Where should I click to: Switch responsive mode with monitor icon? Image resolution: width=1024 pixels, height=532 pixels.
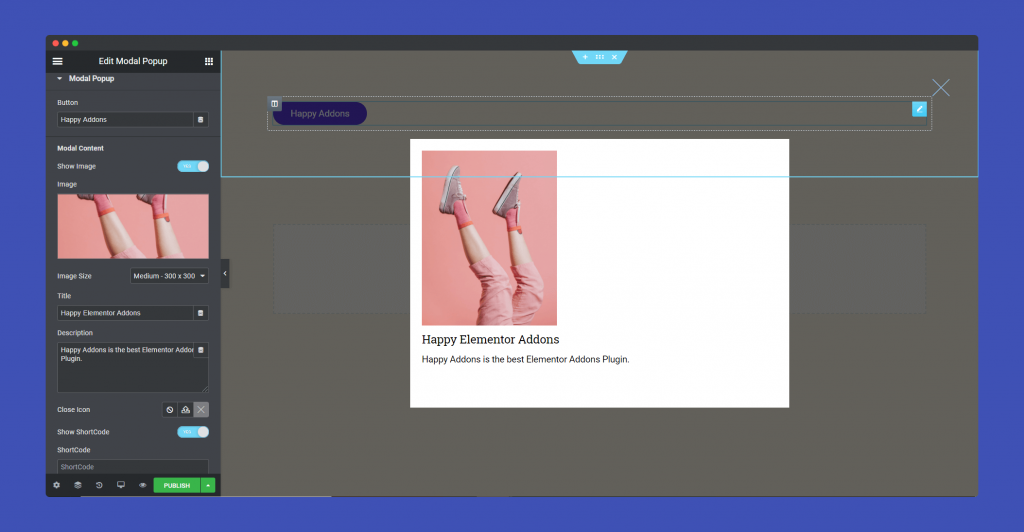click(x=121, y=486)
